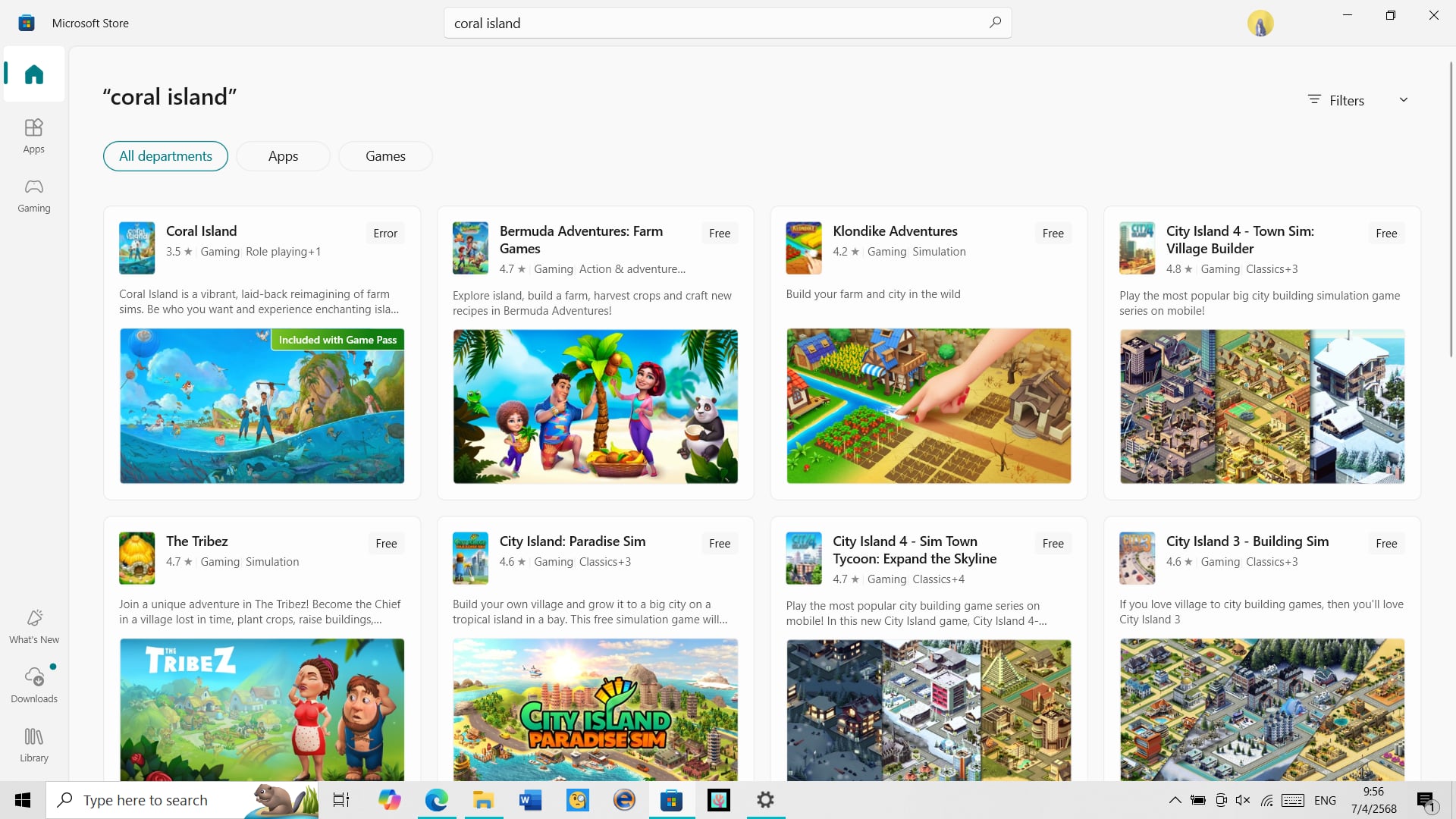
Task: Open Task View in the taskbar
Action: pyautogui.click(x=341, y=800)
